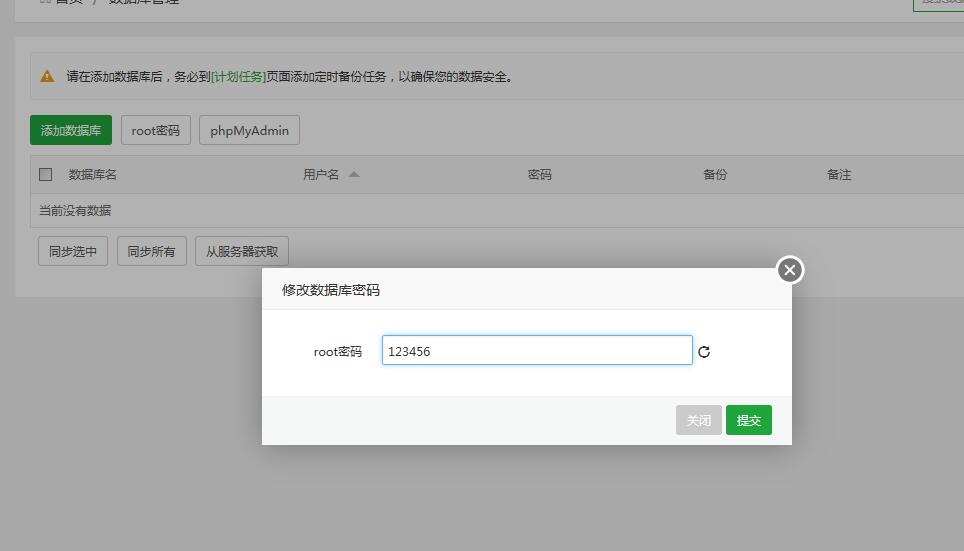Select the 备份 column header

[714, 174]
